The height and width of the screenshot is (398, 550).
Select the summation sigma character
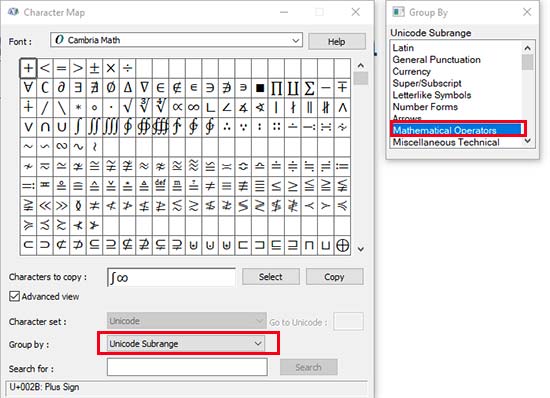click(x=309, y=88)
